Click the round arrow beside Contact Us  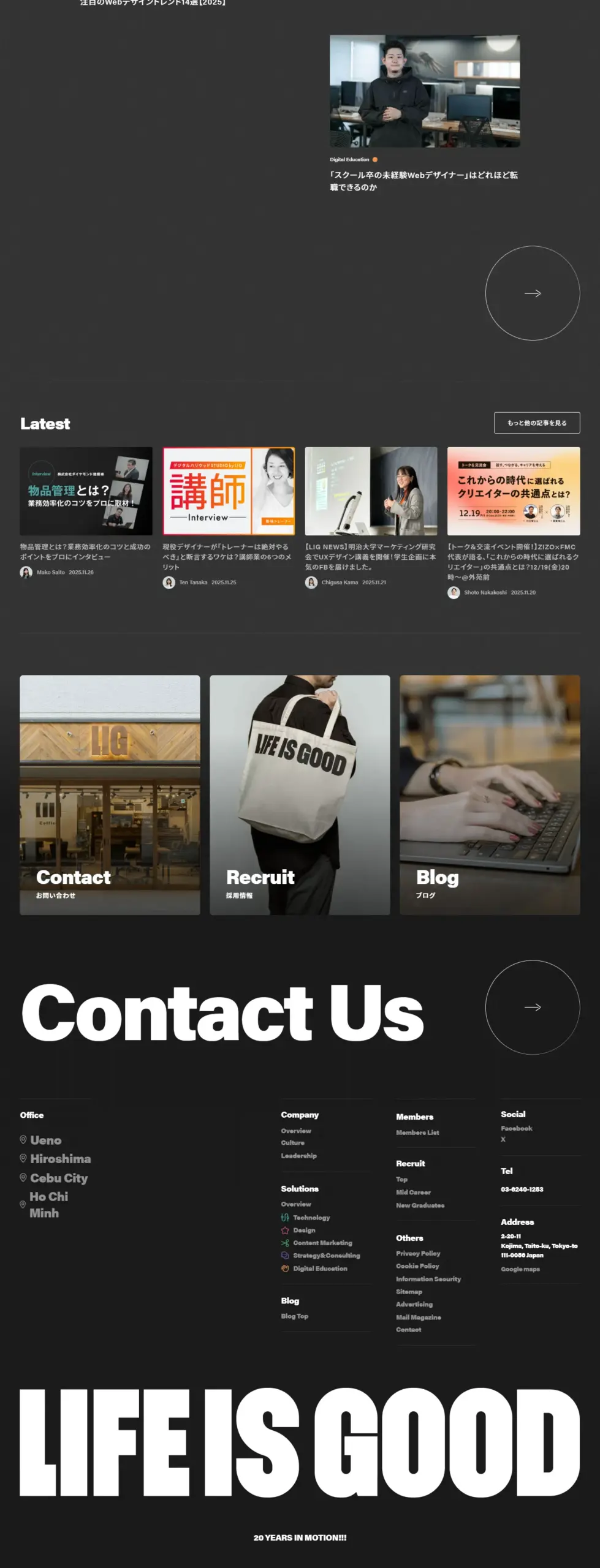532,1007
